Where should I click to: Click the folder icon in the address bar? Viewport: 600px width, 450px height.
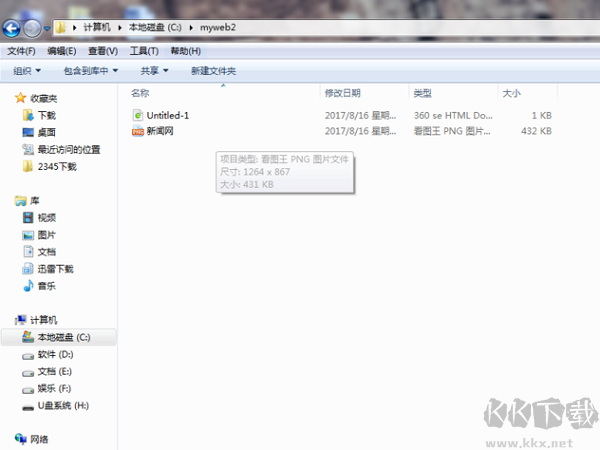tap(60, 28)
